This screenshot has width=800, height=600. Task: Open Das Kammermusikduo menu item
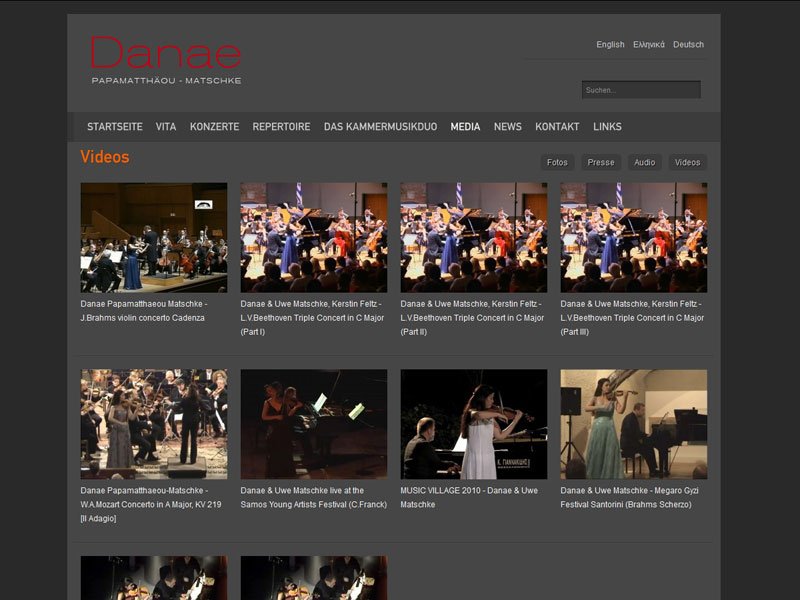coord(380,127)
